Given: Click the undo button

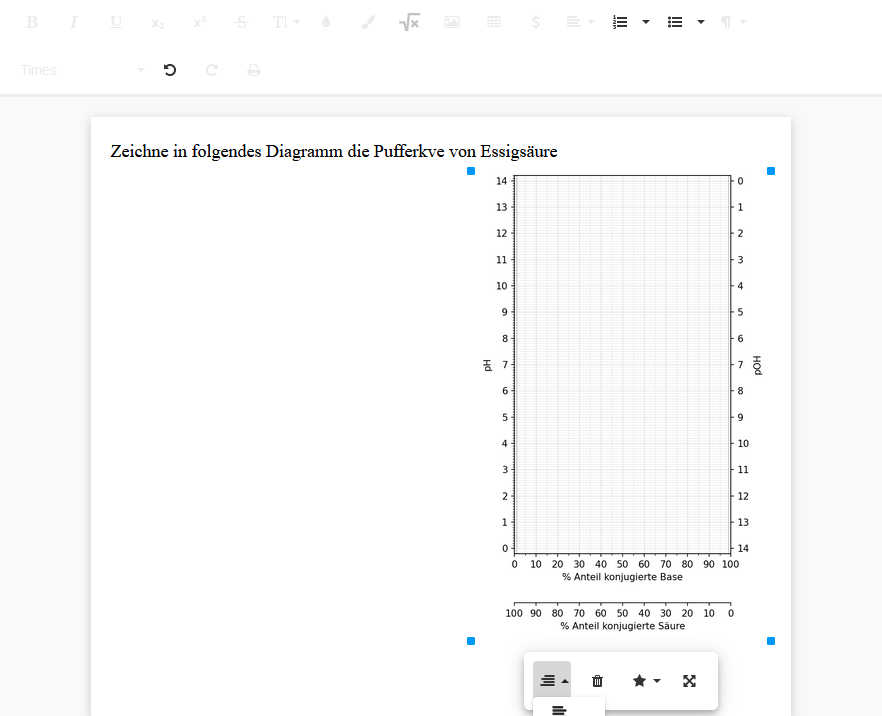Looking at the screenshot, I should [x=170, y=70].
